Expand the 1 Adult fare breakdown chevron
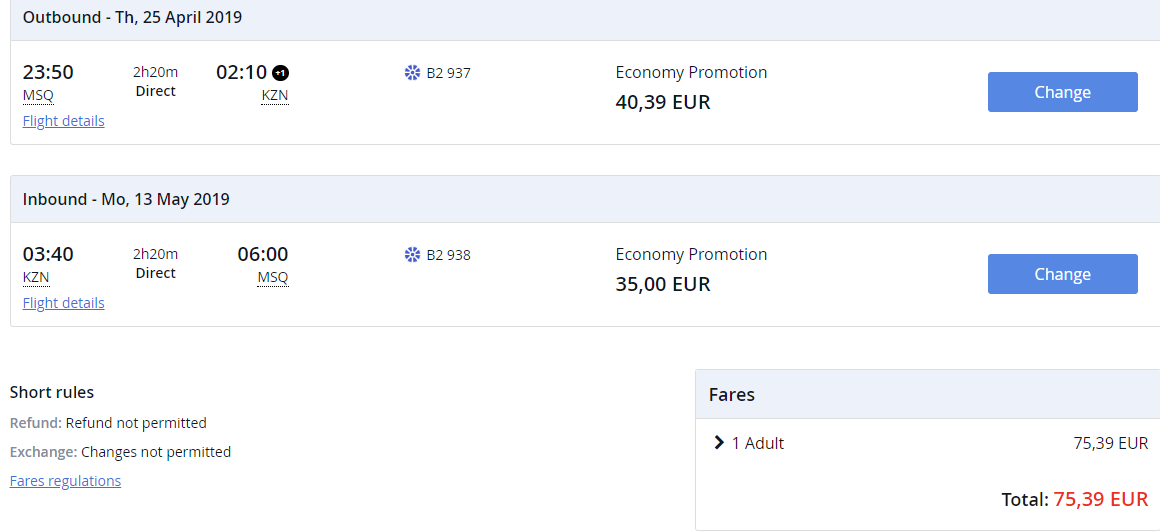1160x532 pixels. tap(718, 442)
